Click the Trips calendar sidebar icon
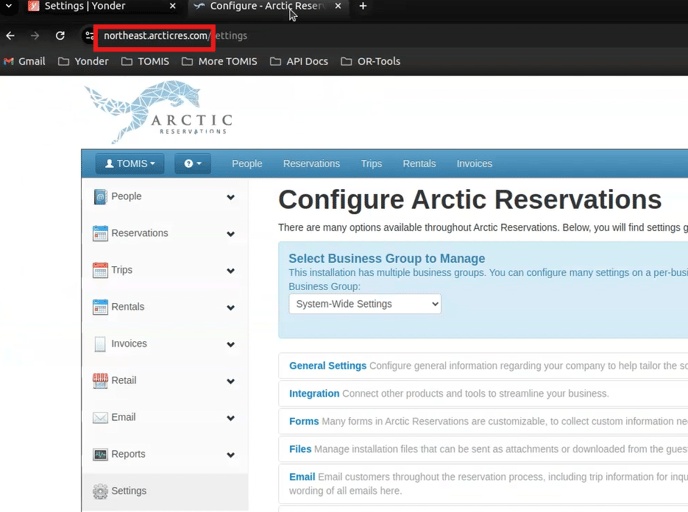The width and height of the screenshot is (688, 512). (x=100, y=270)
